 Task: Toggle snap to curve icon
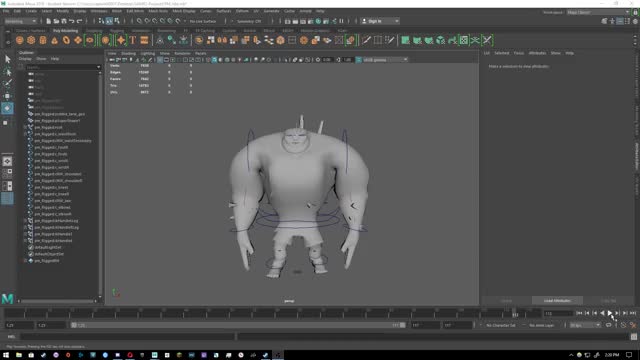(x=147, y=21)
